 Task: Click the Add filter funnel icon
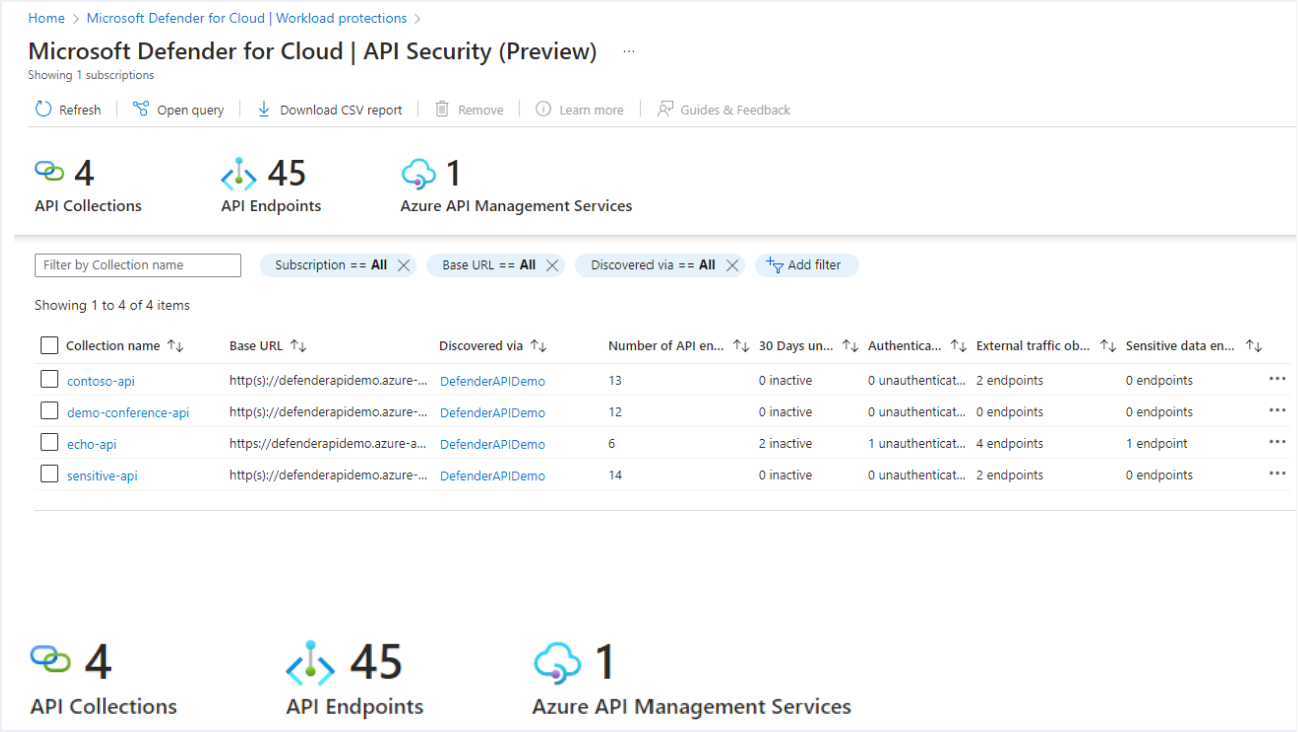coord(774,265)
